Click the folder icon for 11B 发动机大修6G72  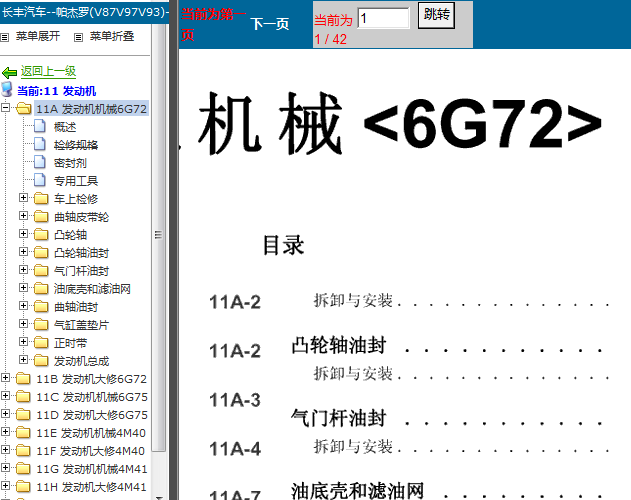tap(23, 379)
